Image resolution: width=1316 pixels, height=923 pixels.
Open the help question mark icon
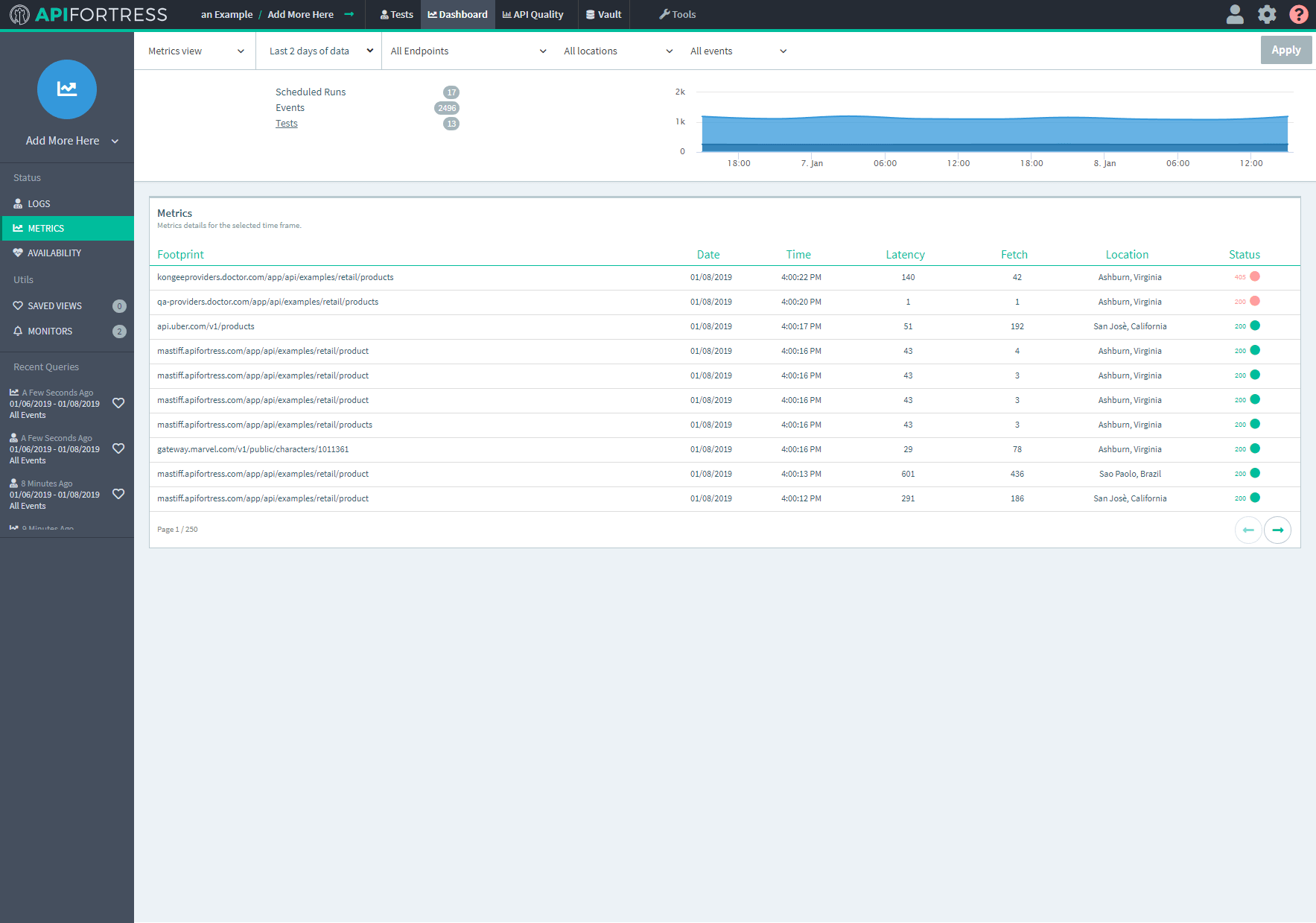point(1299,14)
